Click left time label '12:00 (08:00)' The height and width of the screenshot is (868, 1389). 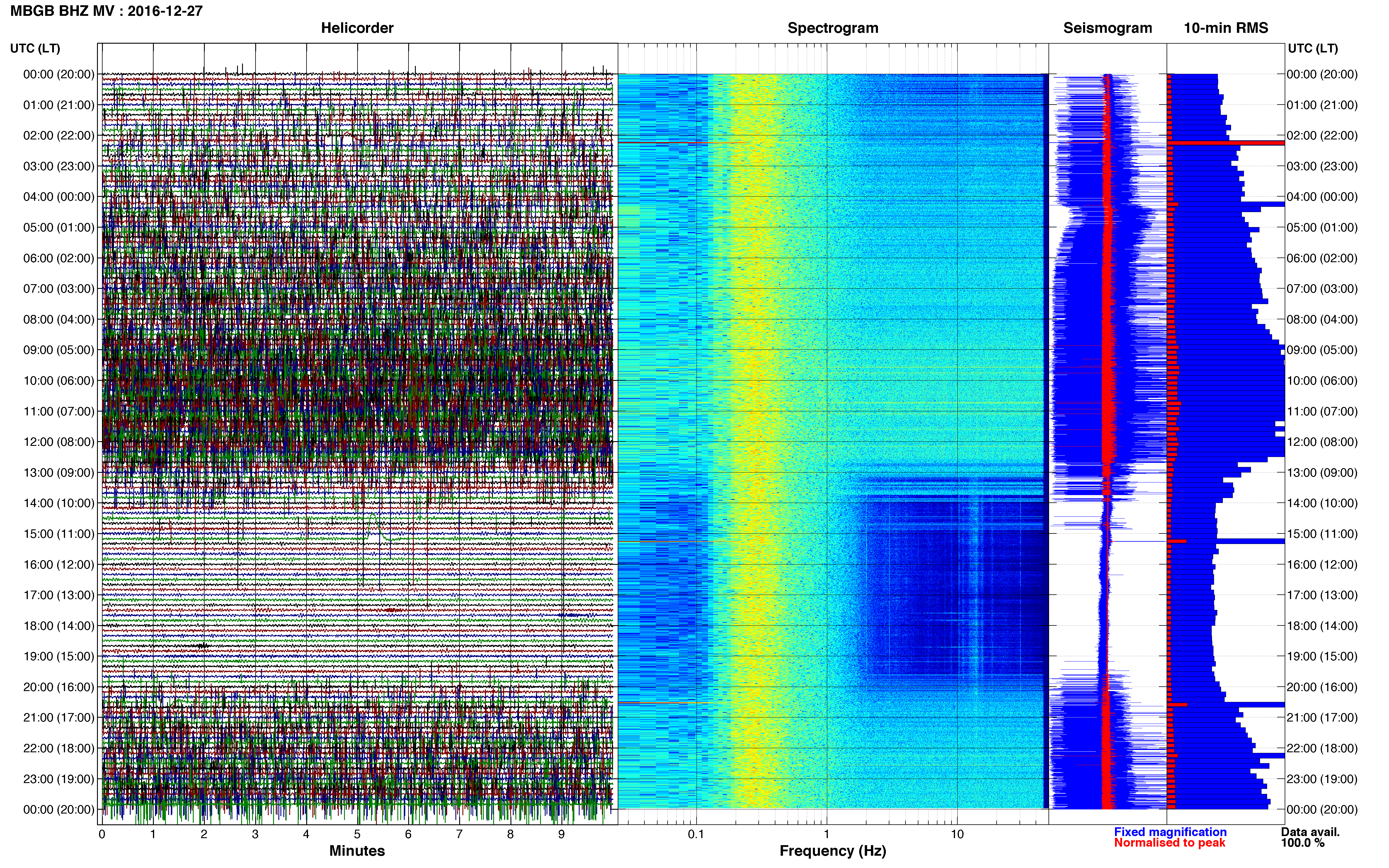coord(59,442)
